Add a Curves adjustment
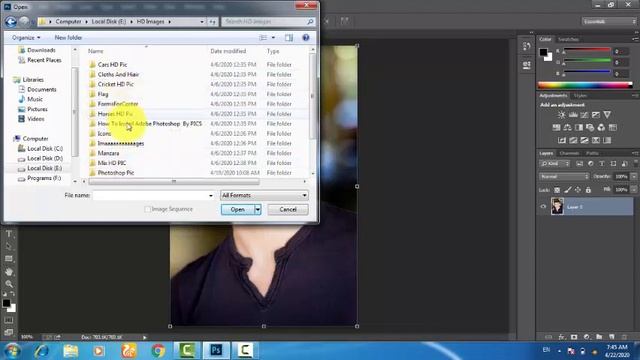This screenshot has width=640, height=360. [x=584, y=115]
